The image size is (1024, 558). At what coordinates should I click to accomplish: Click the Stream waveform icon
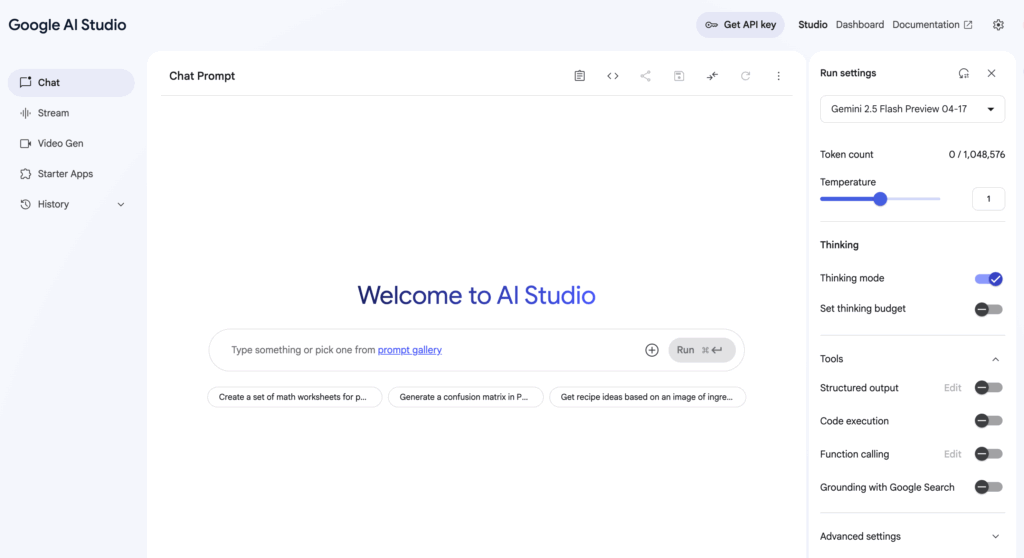pos(25,113)
